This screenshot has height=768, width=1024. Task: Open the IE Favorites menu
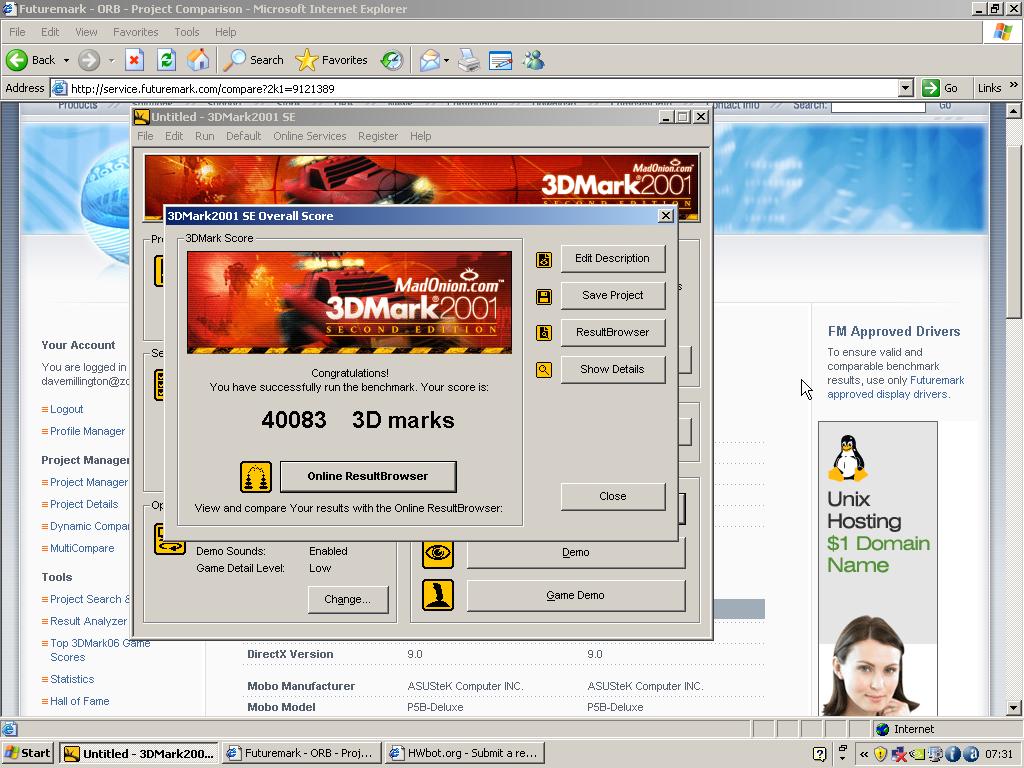coord(135,32)
